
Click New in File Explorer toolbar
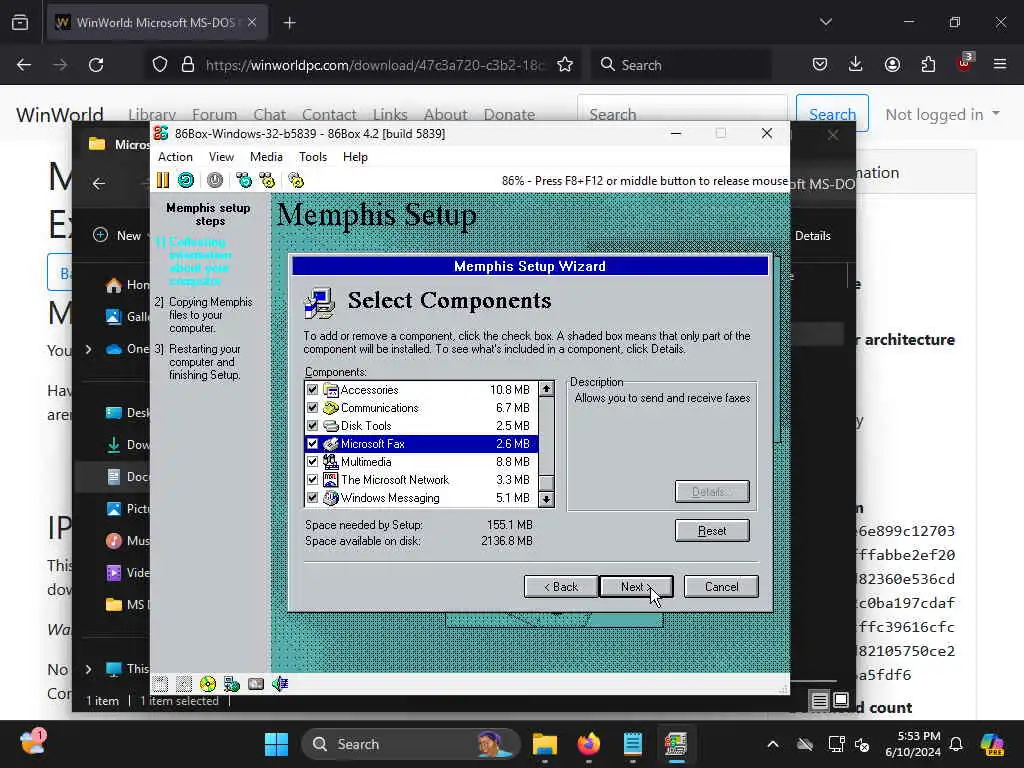[118, 236]
